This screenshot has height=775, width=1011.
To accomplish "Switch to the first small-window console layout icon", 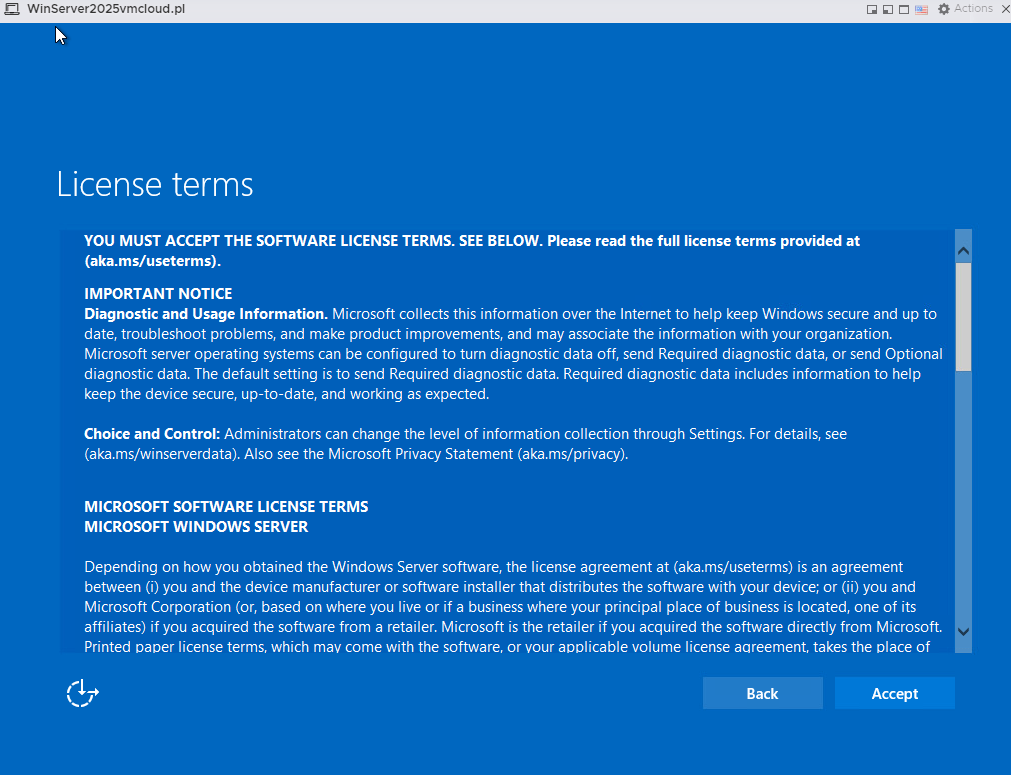I will click(x=872, y=9).
